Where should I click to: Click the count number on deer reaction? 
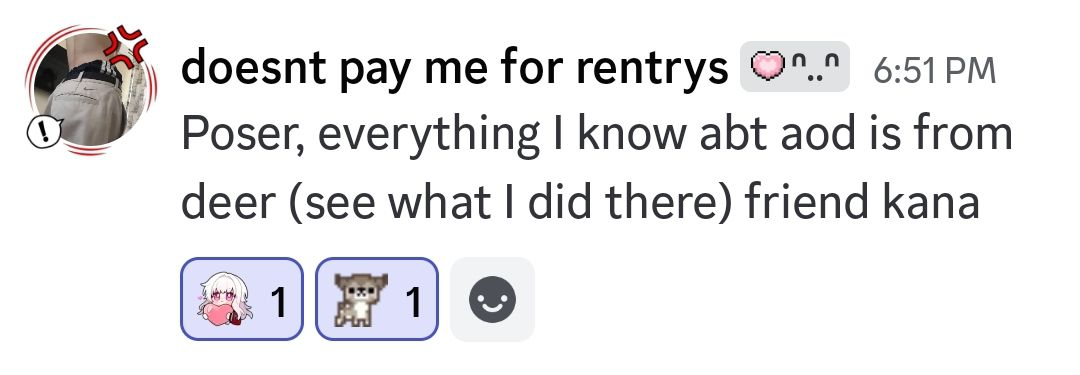[413, 301]
